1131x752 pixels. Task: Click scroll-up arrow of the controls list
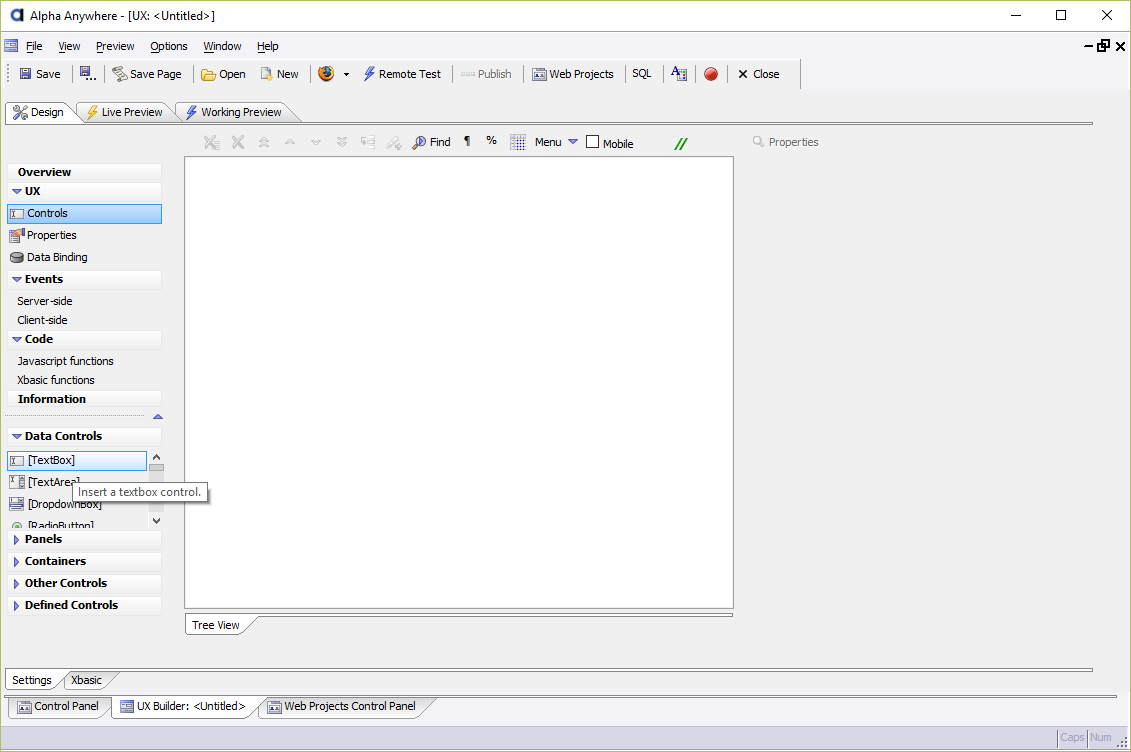coord(157,458)
